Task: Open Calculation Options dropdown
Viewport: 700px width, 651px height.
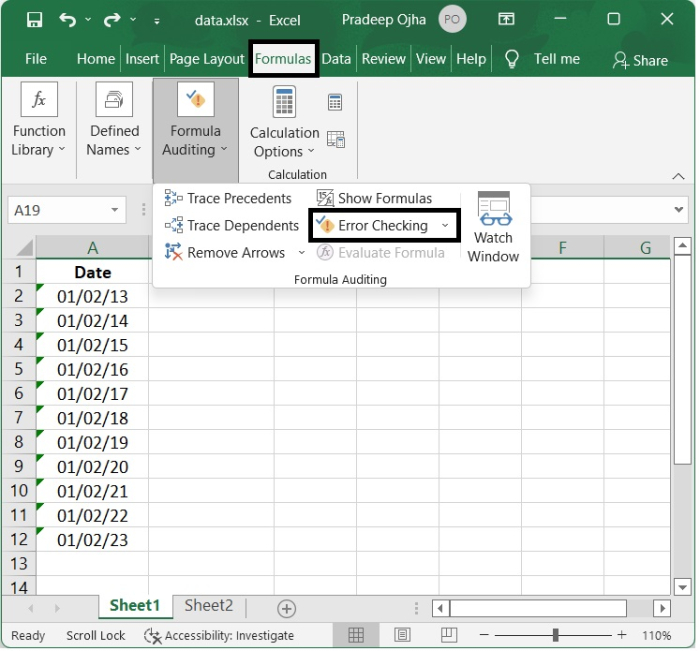Action: (x=284, y=122)
